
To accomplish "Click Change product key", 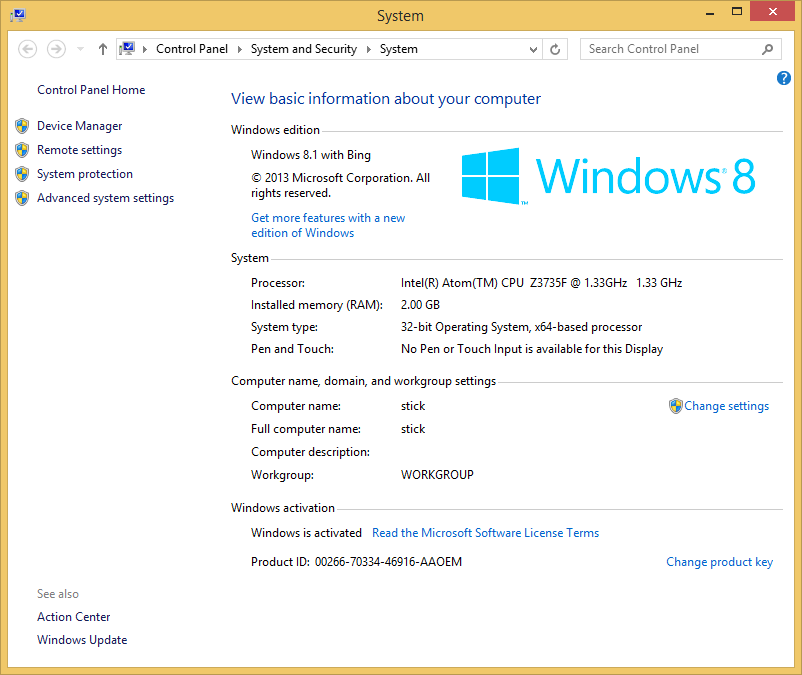I will [x=719, y=562].
